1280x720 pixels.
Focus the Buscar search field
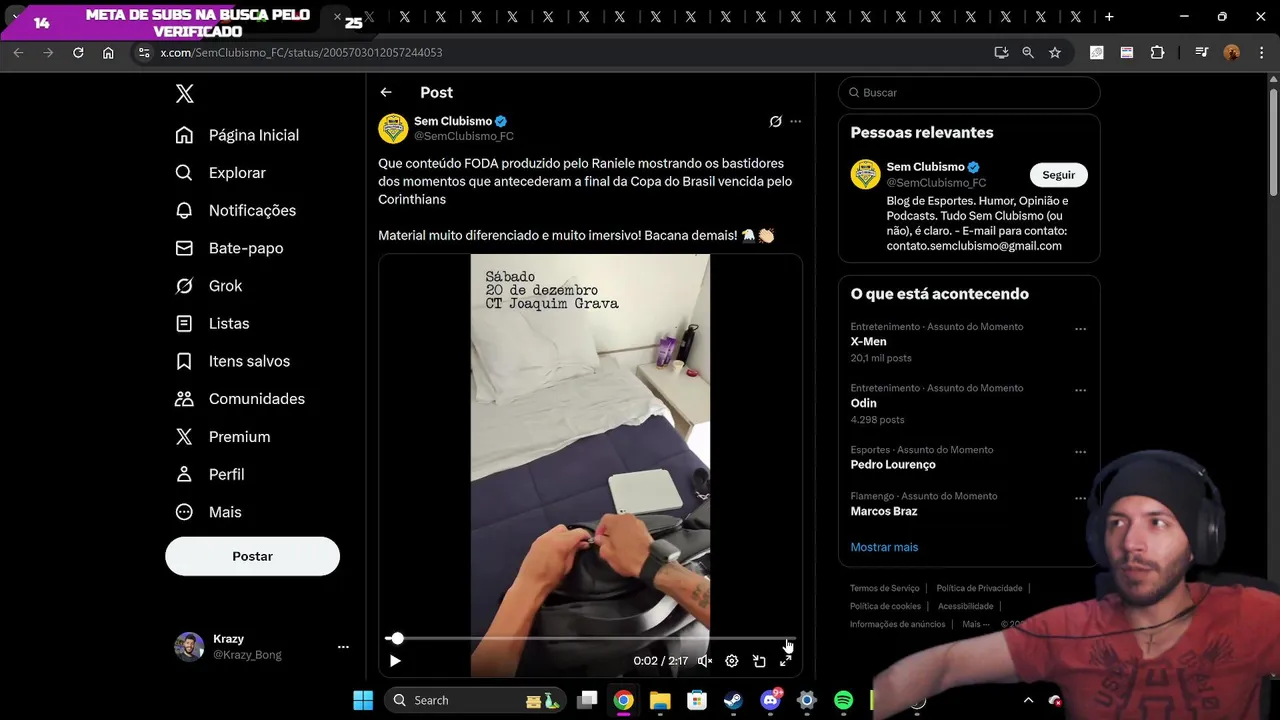click(x=969, y=92)
